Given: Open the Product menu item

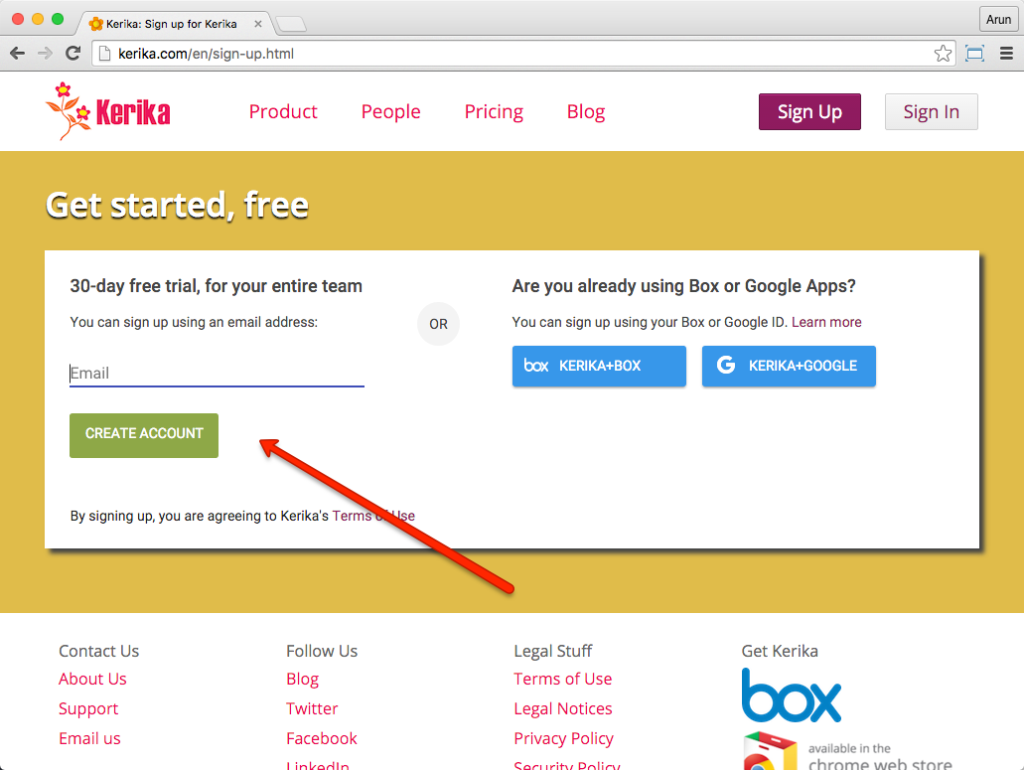Looking at the screenshot, I should point(283,112).
